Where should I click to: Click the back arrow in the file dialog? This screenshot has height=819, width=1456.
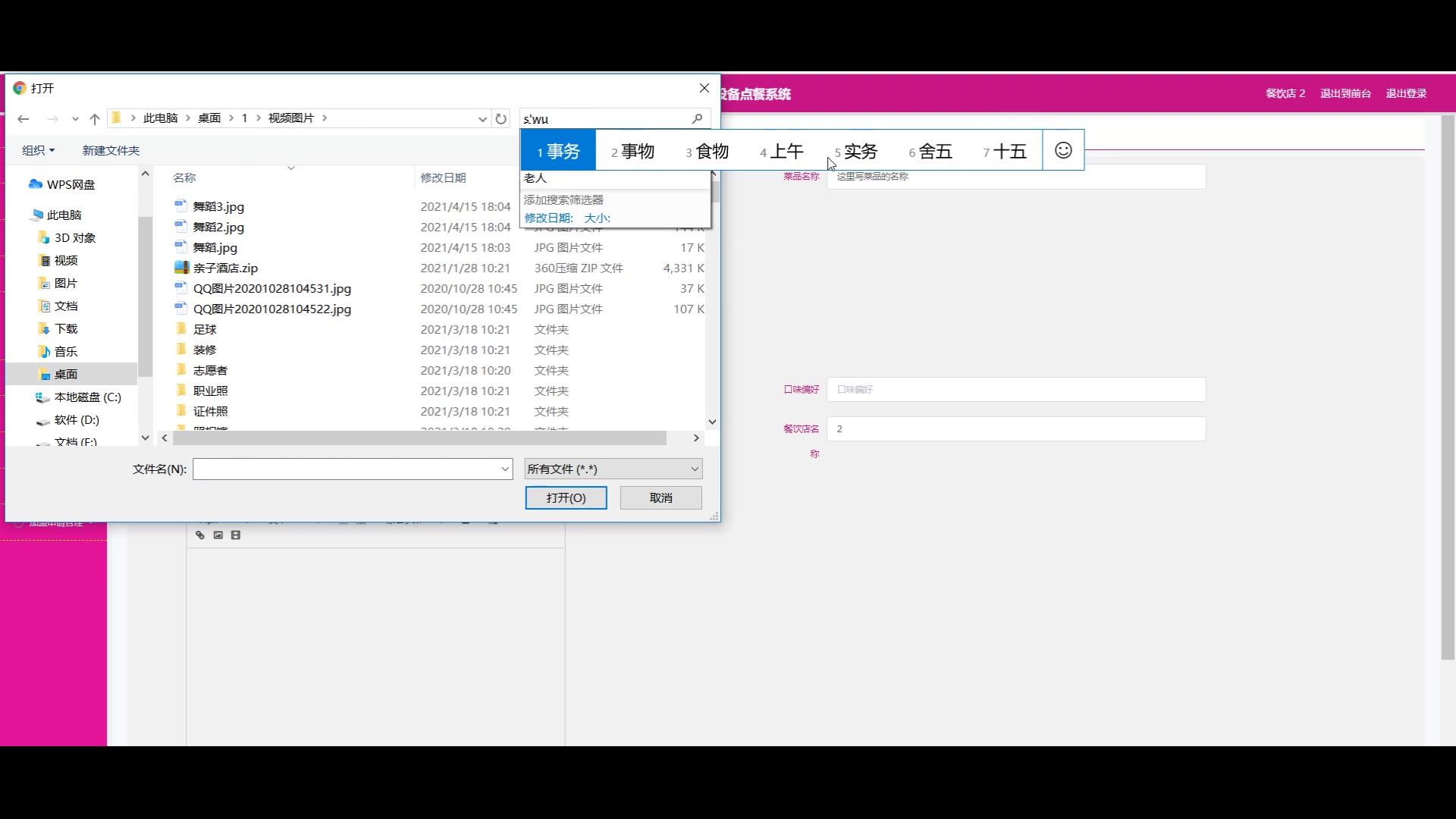click(x=24, y=119)
